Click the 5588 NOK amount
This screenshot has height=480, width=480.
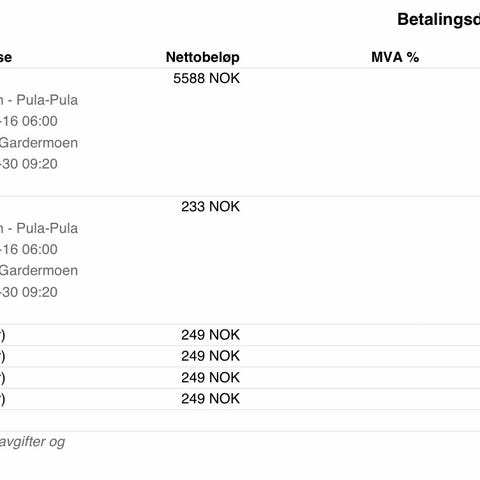pyautogui.click(x=206, y=78)
